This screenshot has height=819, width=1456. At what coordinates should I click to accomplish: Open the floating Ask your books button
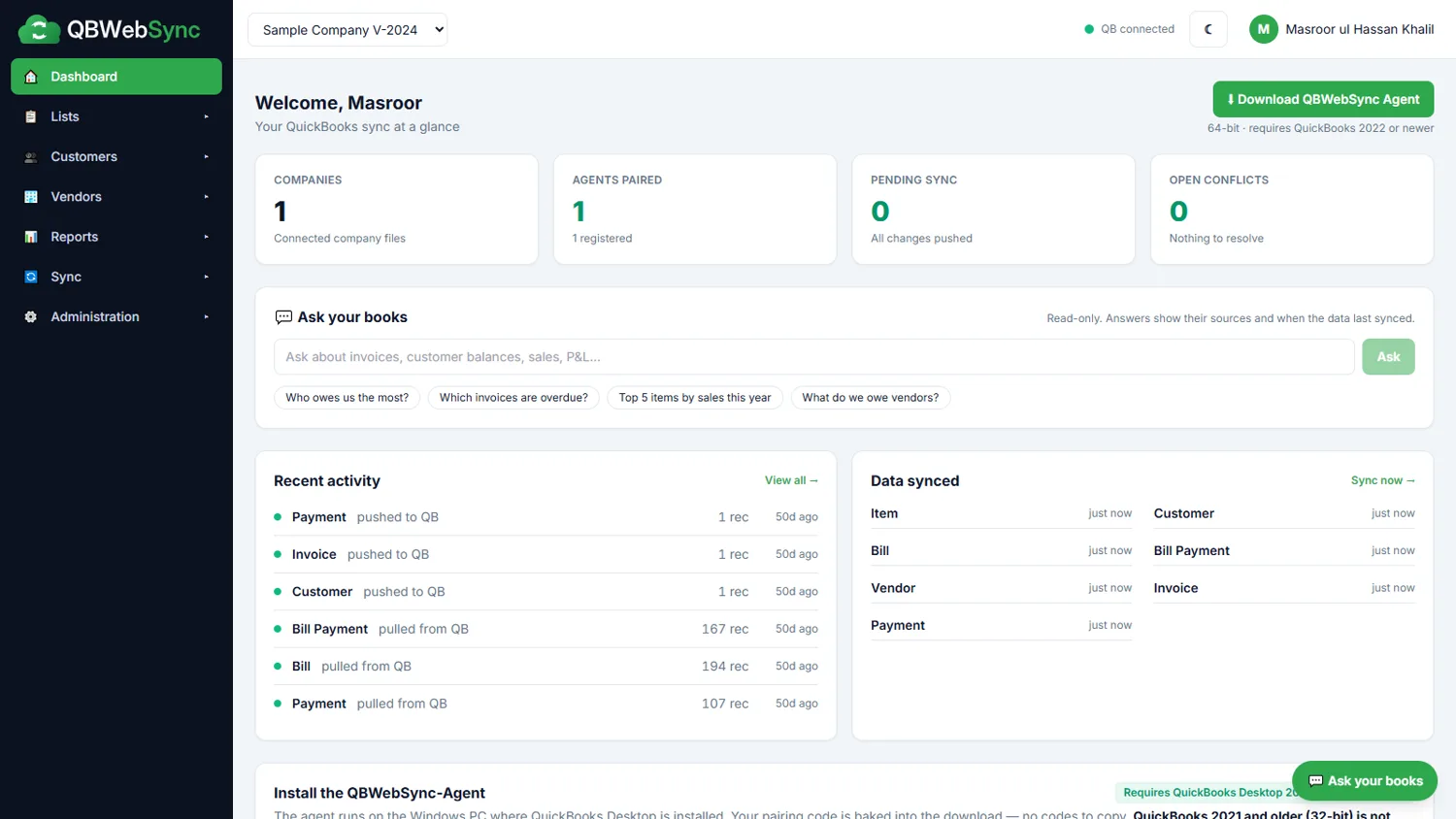(x=1365, y=781)
